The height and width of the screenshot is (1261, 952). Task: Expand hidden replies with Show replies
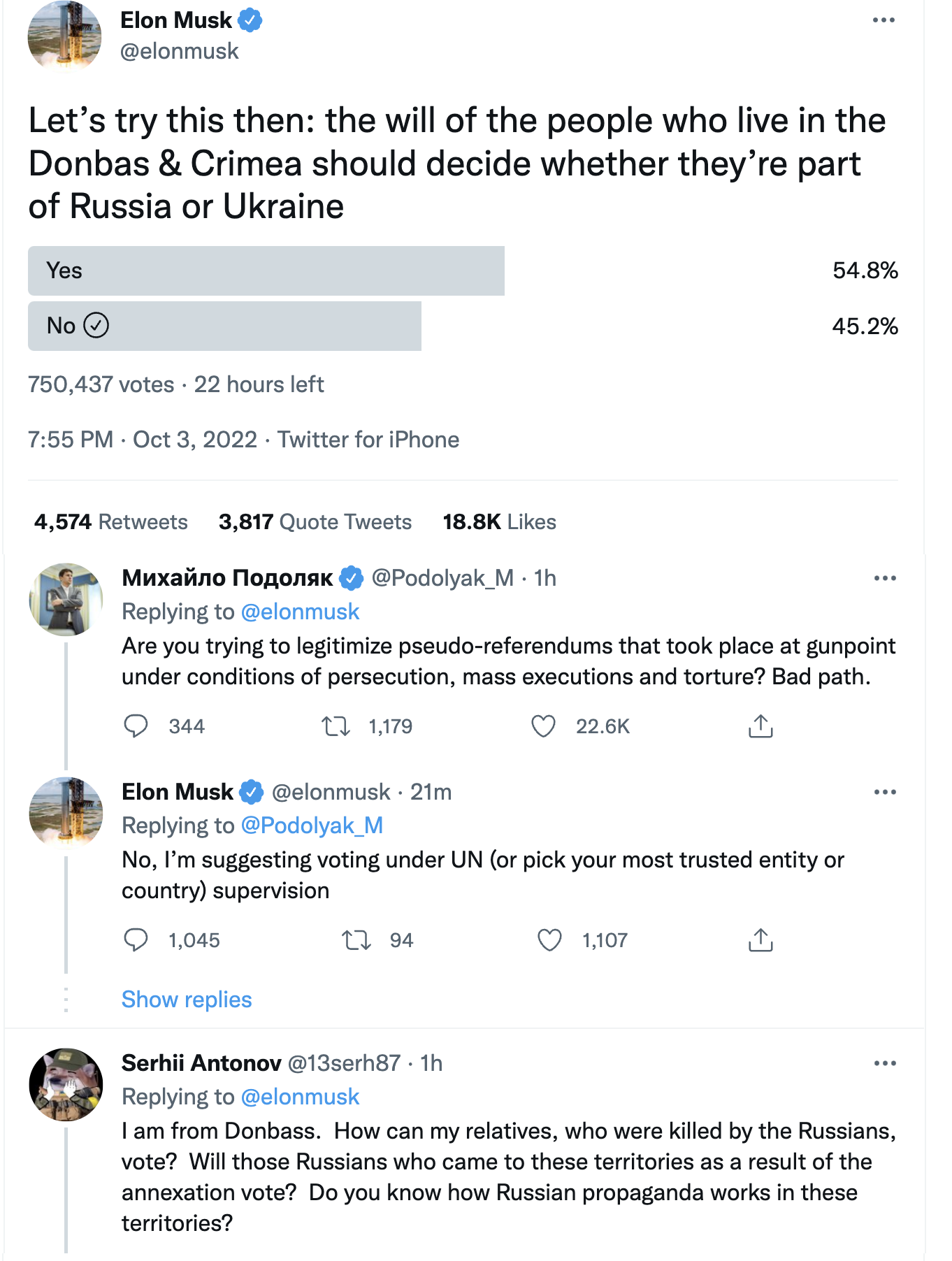(x=187, y=1000)
